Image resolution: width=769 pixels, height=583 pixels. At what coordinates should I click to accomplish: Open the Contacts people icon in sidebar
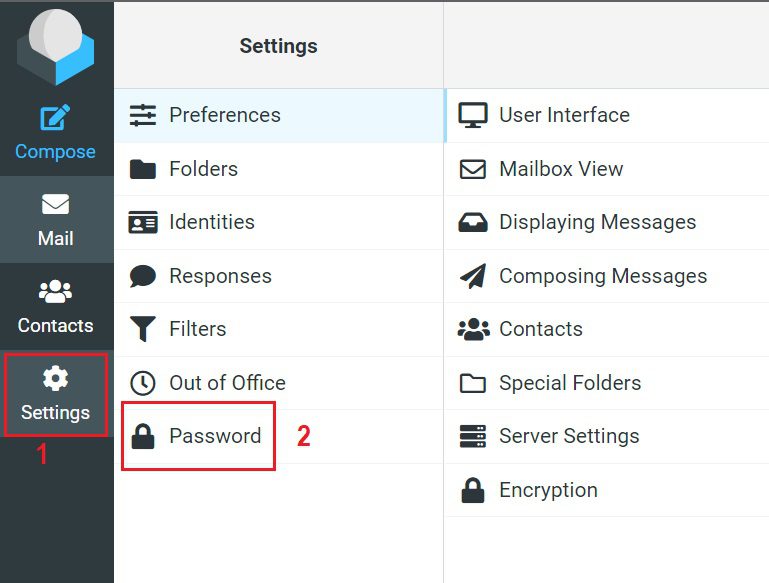[55, 291]
